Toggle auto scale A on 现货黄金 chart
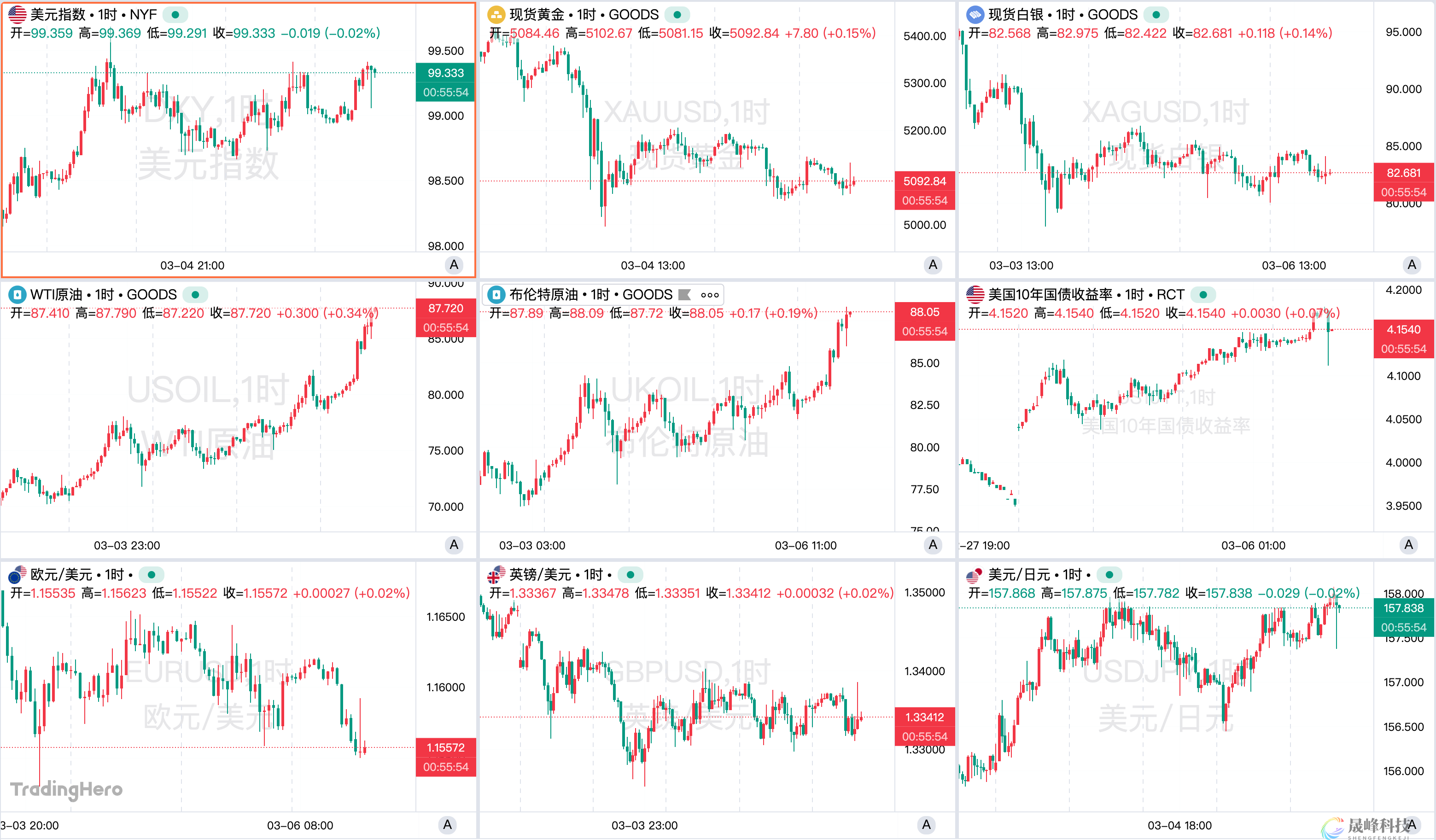This screenshot has height=840, width=1436. (x=932, y=264)
